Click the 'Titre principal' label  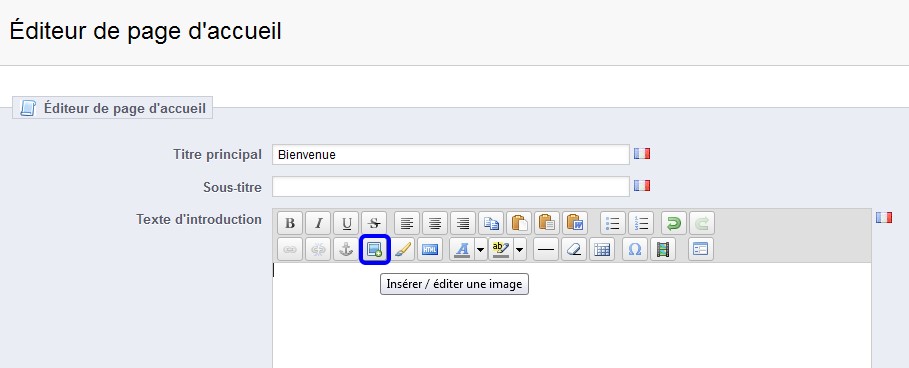217,154
